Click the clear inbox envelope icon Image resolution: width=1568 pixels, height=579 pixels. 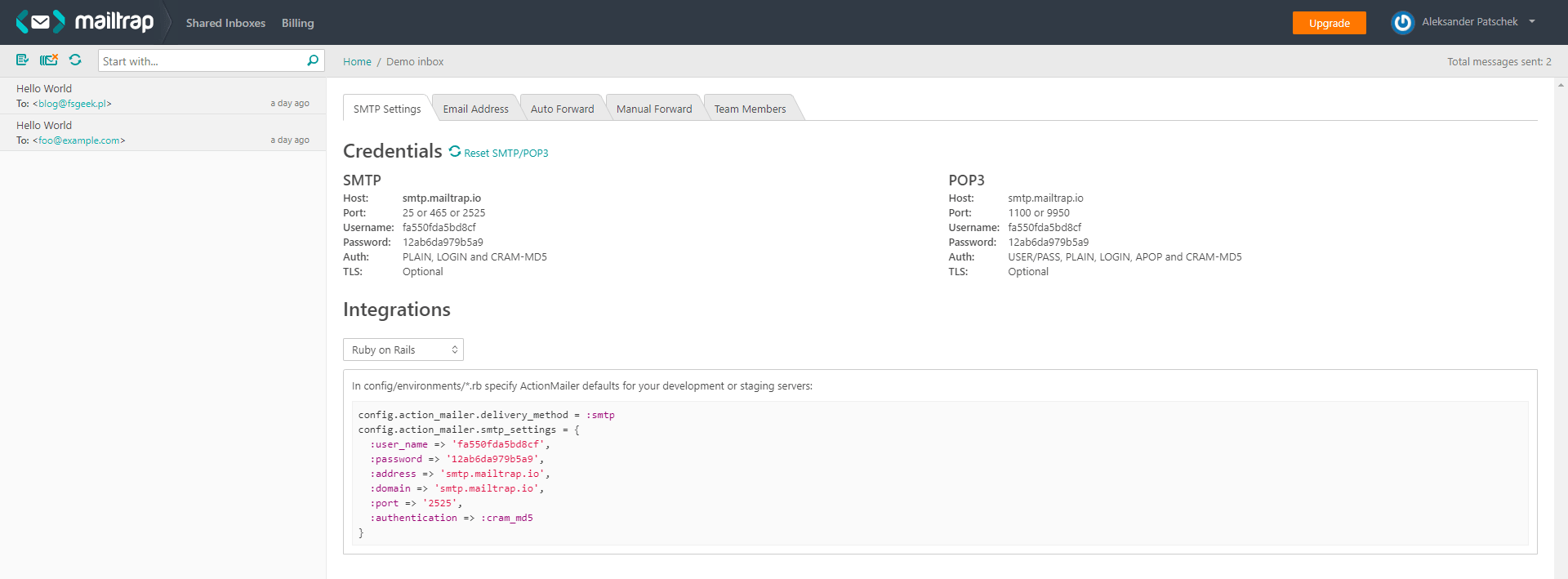pyautogui.click(x=49, y=60)
